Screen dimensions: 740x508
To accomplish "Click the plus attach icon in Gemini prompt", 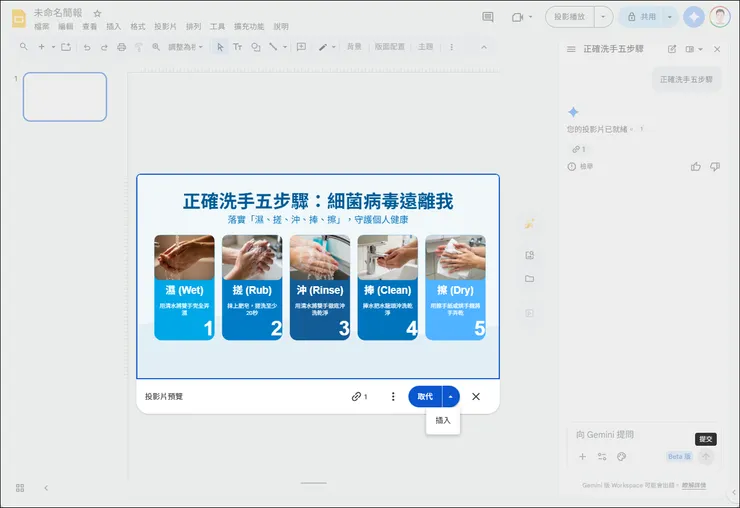I will pyautogui.click(x=582, y=457).
